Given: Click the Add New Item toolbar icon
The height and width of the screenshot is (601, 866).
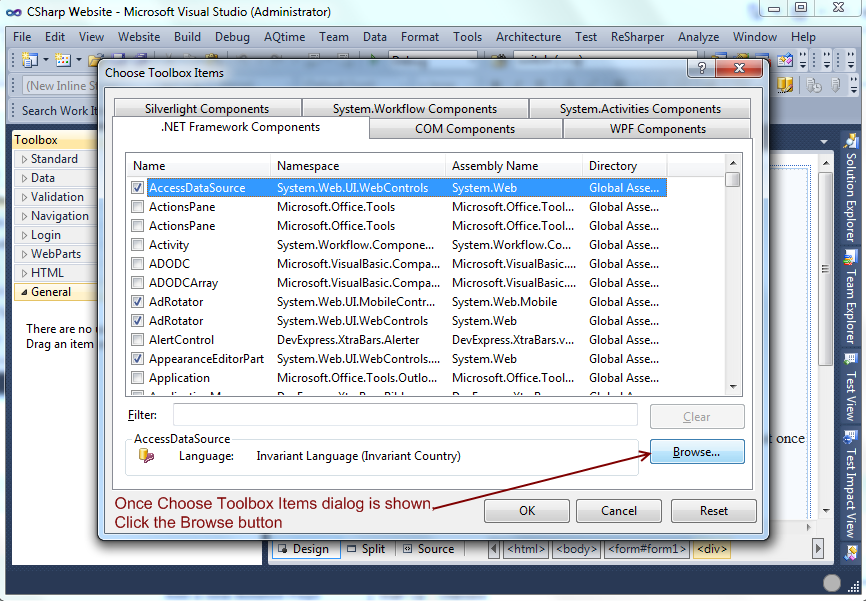Looking at the screenshot, I should [62, 61].
